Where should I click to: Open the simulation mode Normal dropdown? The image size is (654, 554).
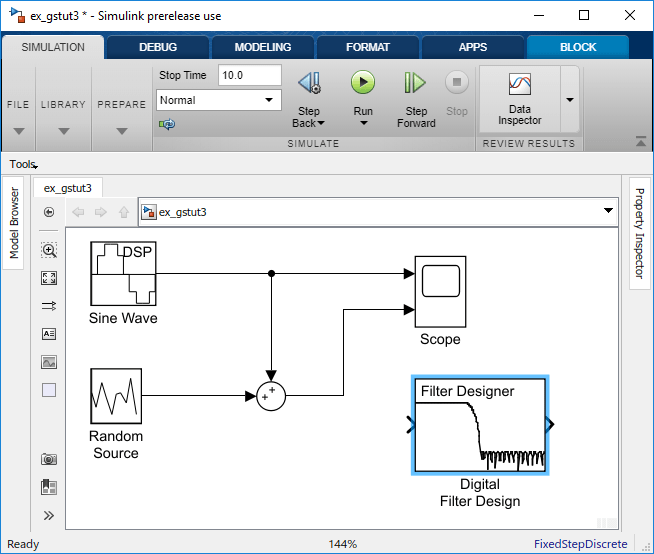[219, 100]
